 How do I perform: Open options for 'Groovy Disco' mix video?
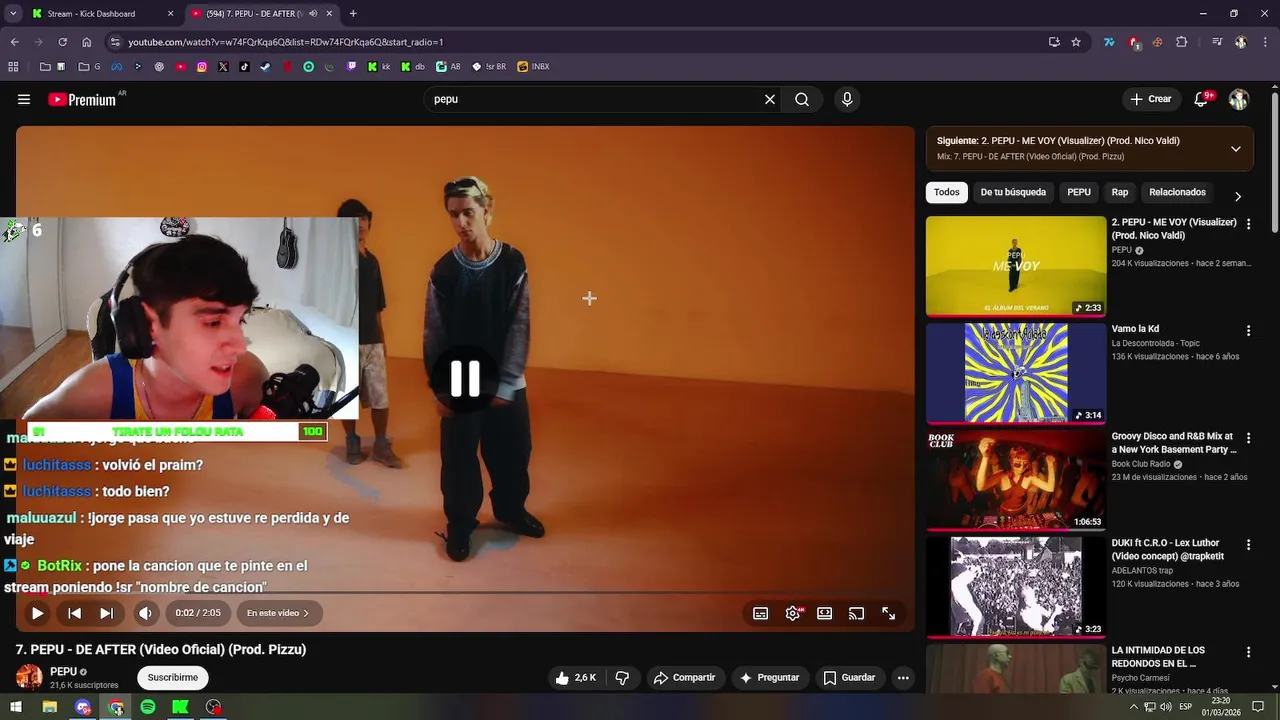point(1248,438)
